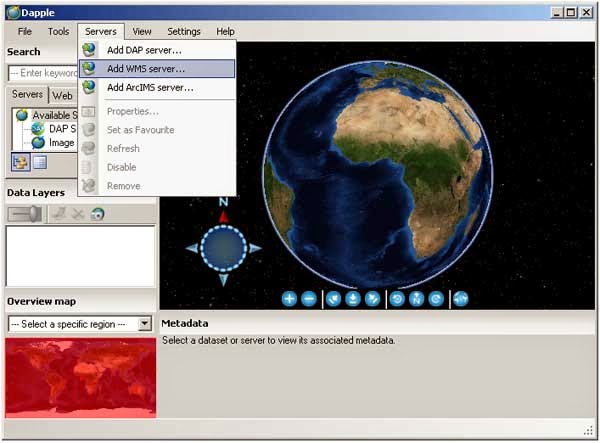Click the greyed Remove menu entry

[157, 186]
